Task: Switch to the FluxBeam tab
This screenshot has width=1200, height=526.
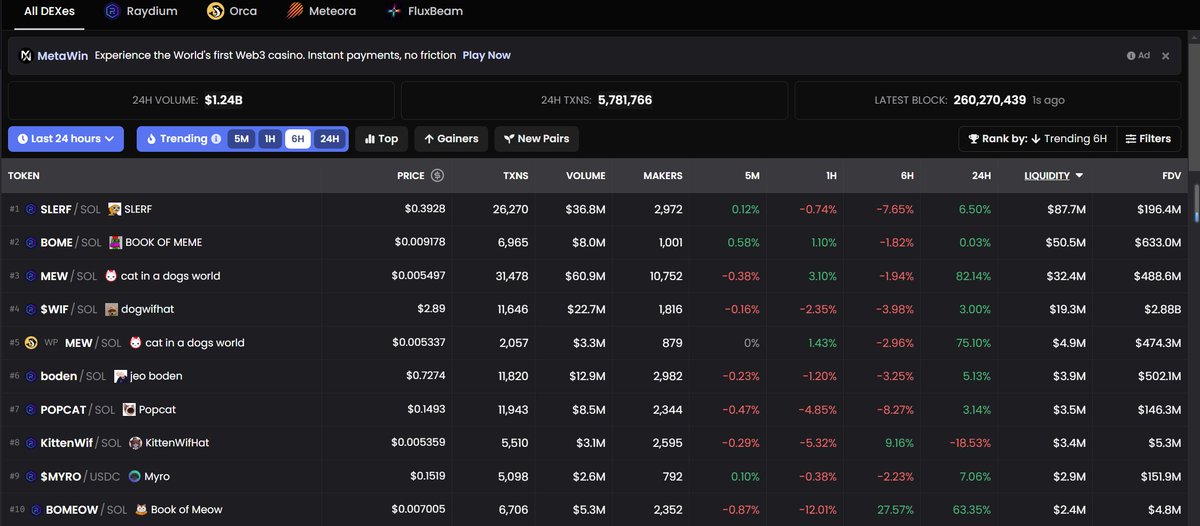Action: click(424, 12)
